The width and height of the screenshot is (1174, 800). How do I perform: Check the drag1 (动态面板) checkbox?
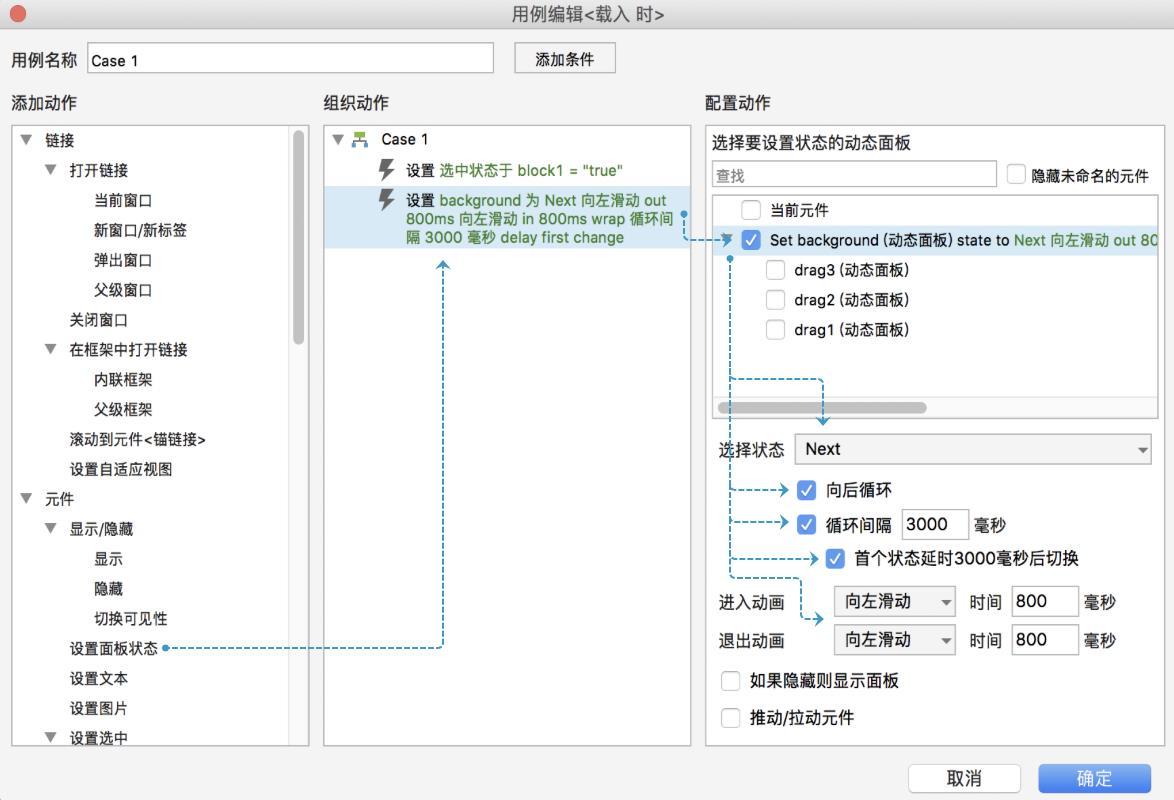[776, 330]
